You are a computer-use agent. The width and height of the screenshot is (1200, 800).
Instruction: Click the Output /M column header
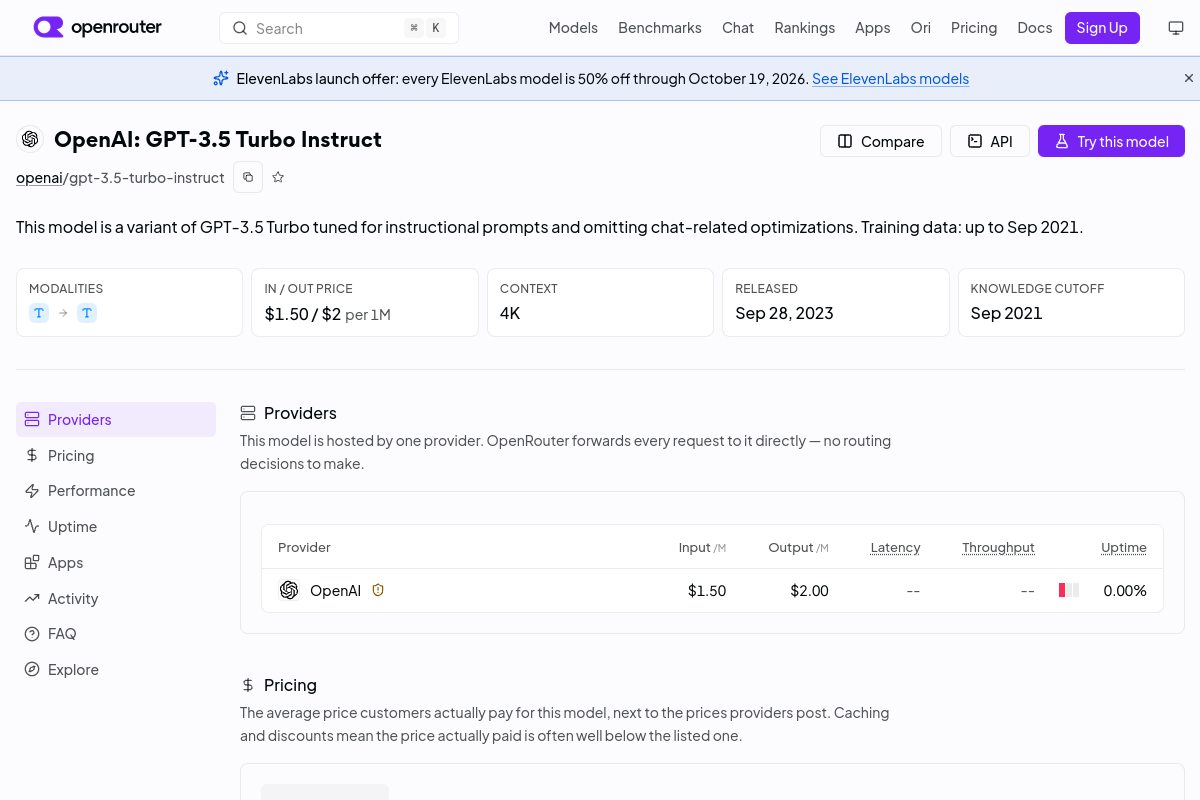pyautogui.click(x=798, y=547)
